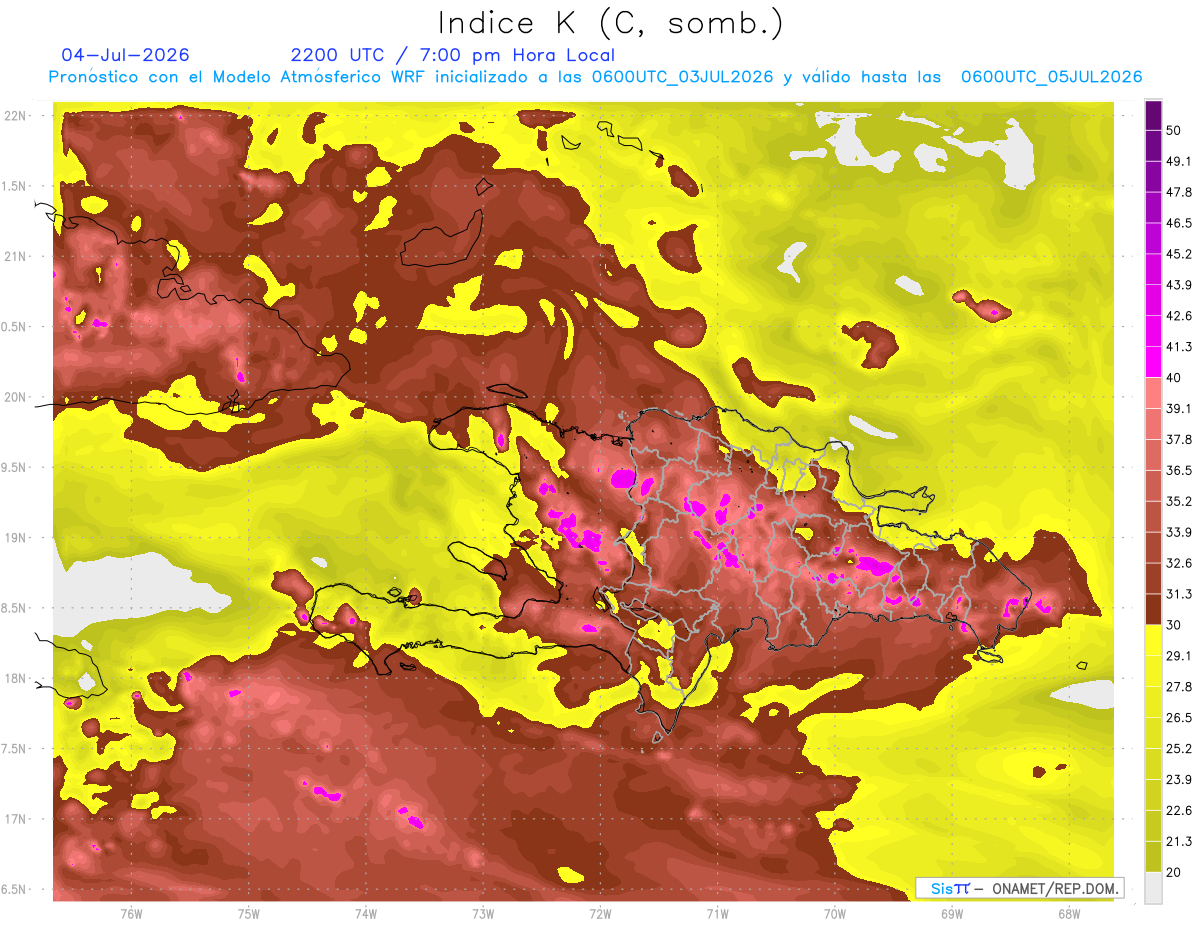Click the "2200 UTC / 7:00 pm Hora Local" text
This screenshot has height=927, width=1200.
coord(453,55)
